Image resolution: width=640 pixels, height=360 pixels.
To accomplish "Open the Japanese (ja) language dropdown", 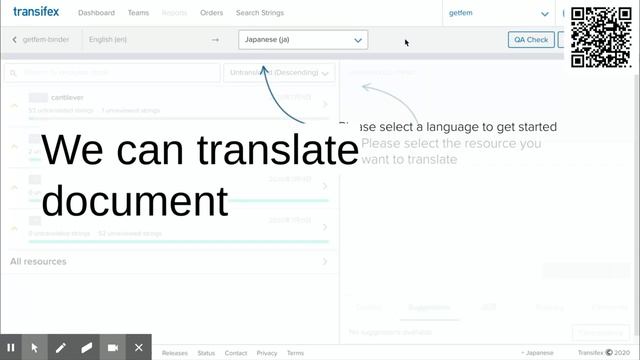I will coord(303,40).
